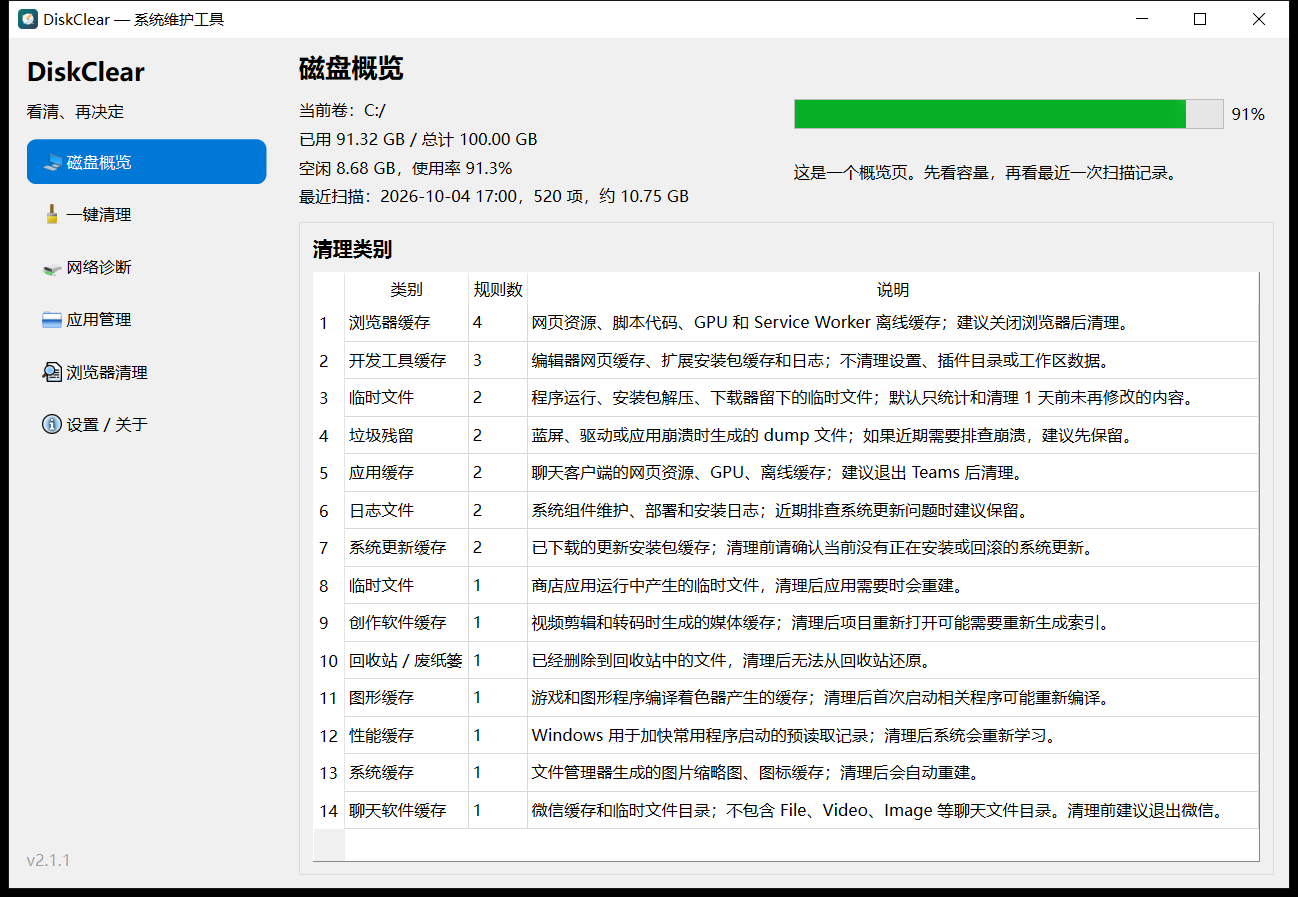1298x897 pixels.
Task: Click the 应用管理 sidebar icon
Action: tap(52, 320)
